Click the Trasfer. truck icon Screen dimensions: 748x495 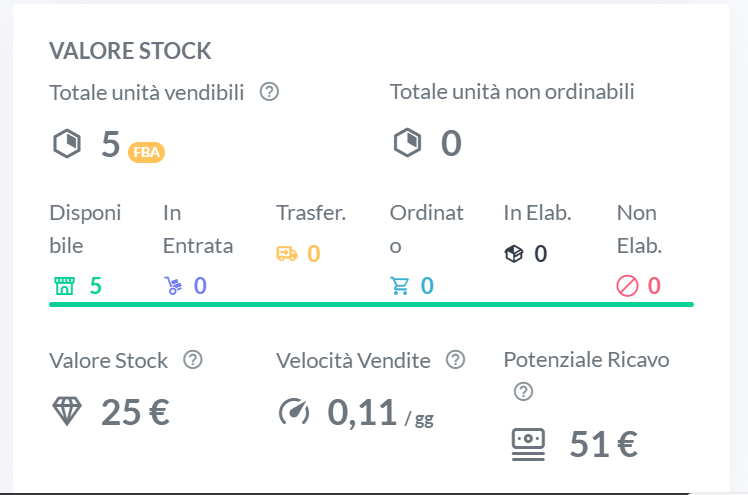tap(287, 254)
